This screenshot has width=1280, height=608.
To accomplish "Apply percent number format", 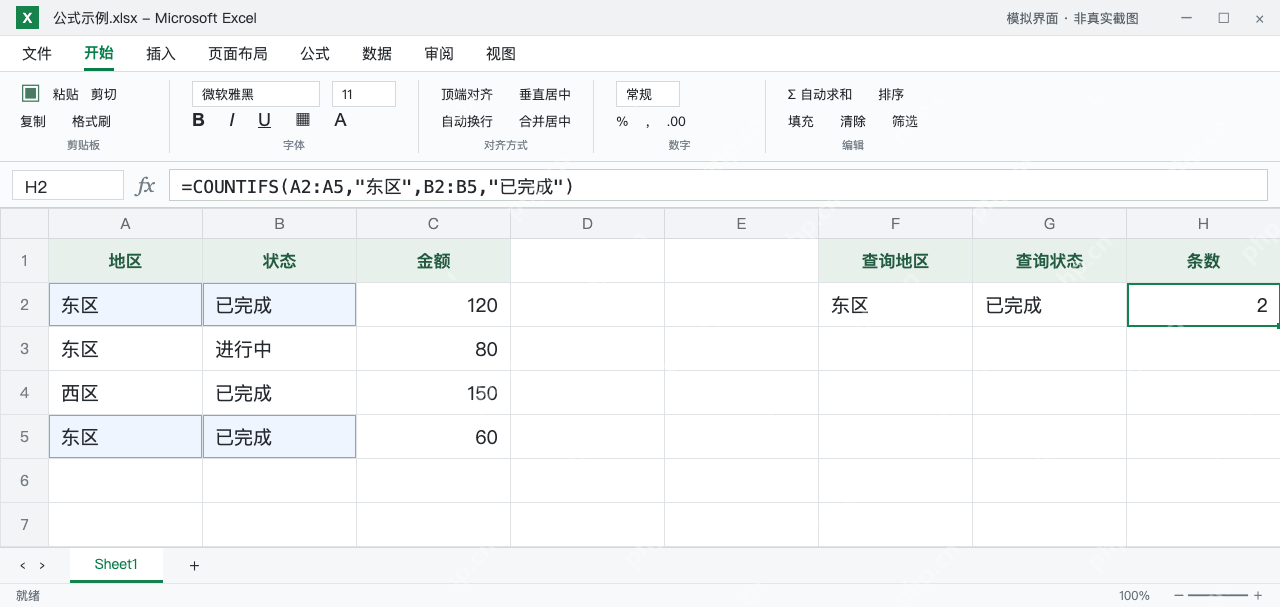I will click(x=622, y=121).
